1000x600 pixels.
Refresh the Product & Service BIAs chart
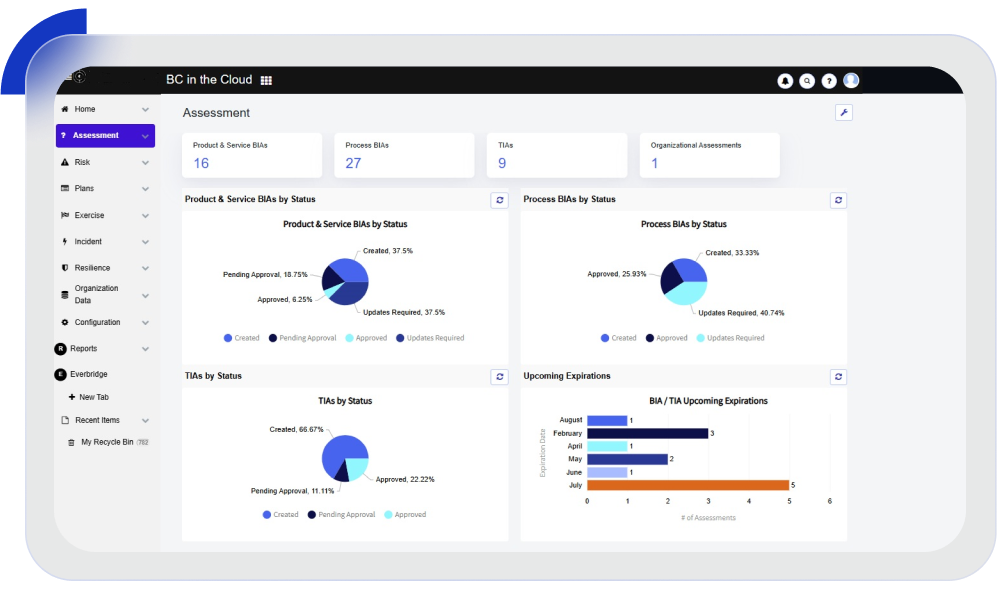coord(500,200)
